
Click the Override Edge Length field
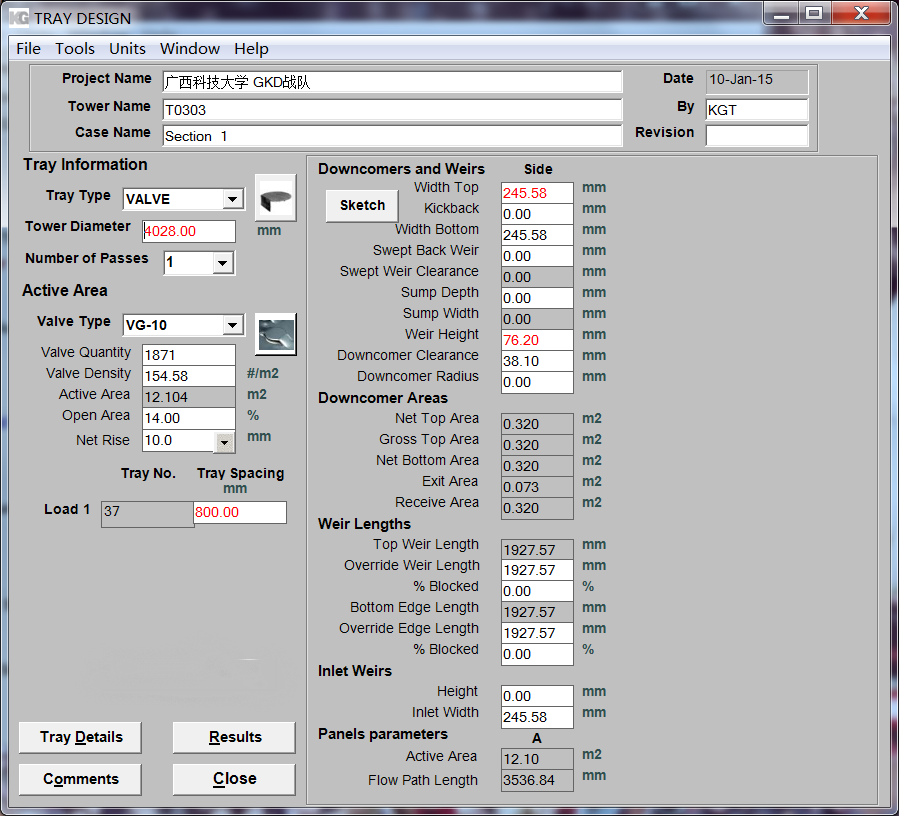coord(537,633)
